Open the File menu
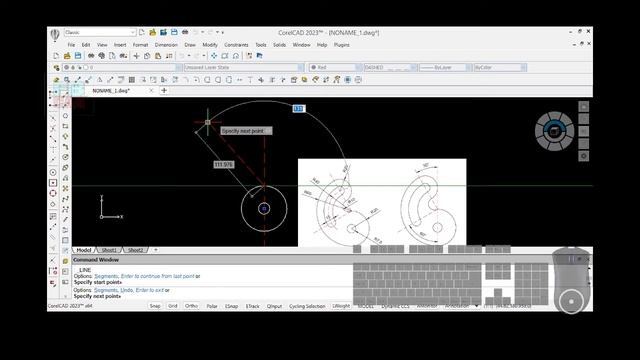The image size is (640, 360). 71,45
